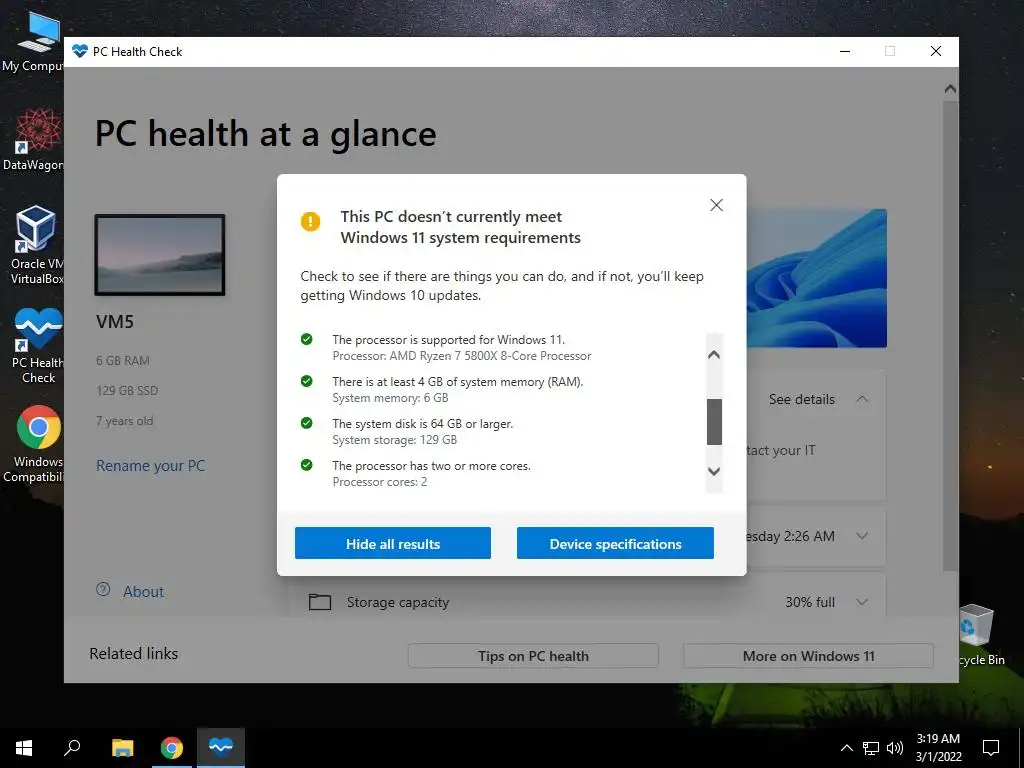Select Oracle VM VirtualBox desktop icon

click(x=37, y=244)
